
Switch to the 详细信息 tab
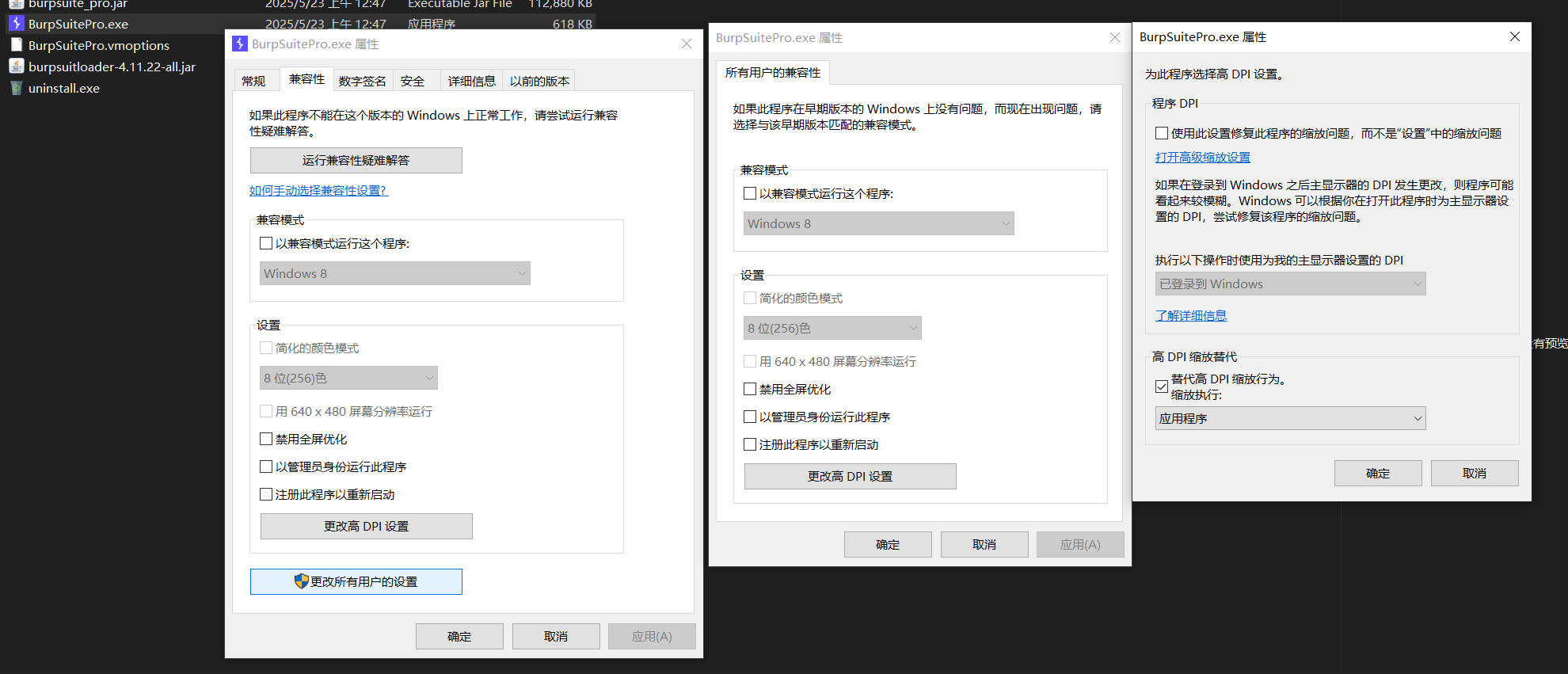pyautogui.click(x=471, y=81)
